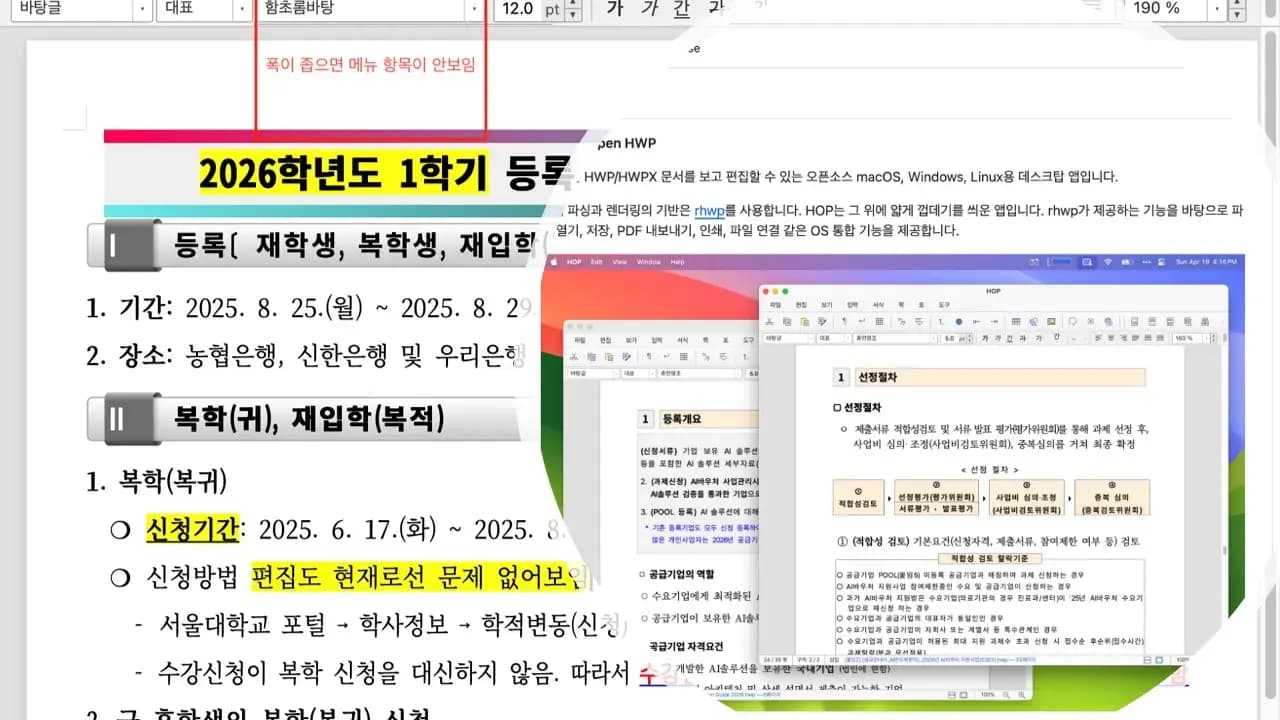Screen dimensions: 1280x720
Task: Click the highlighted title 2026학년도 1학기
Action: [344, 172]
